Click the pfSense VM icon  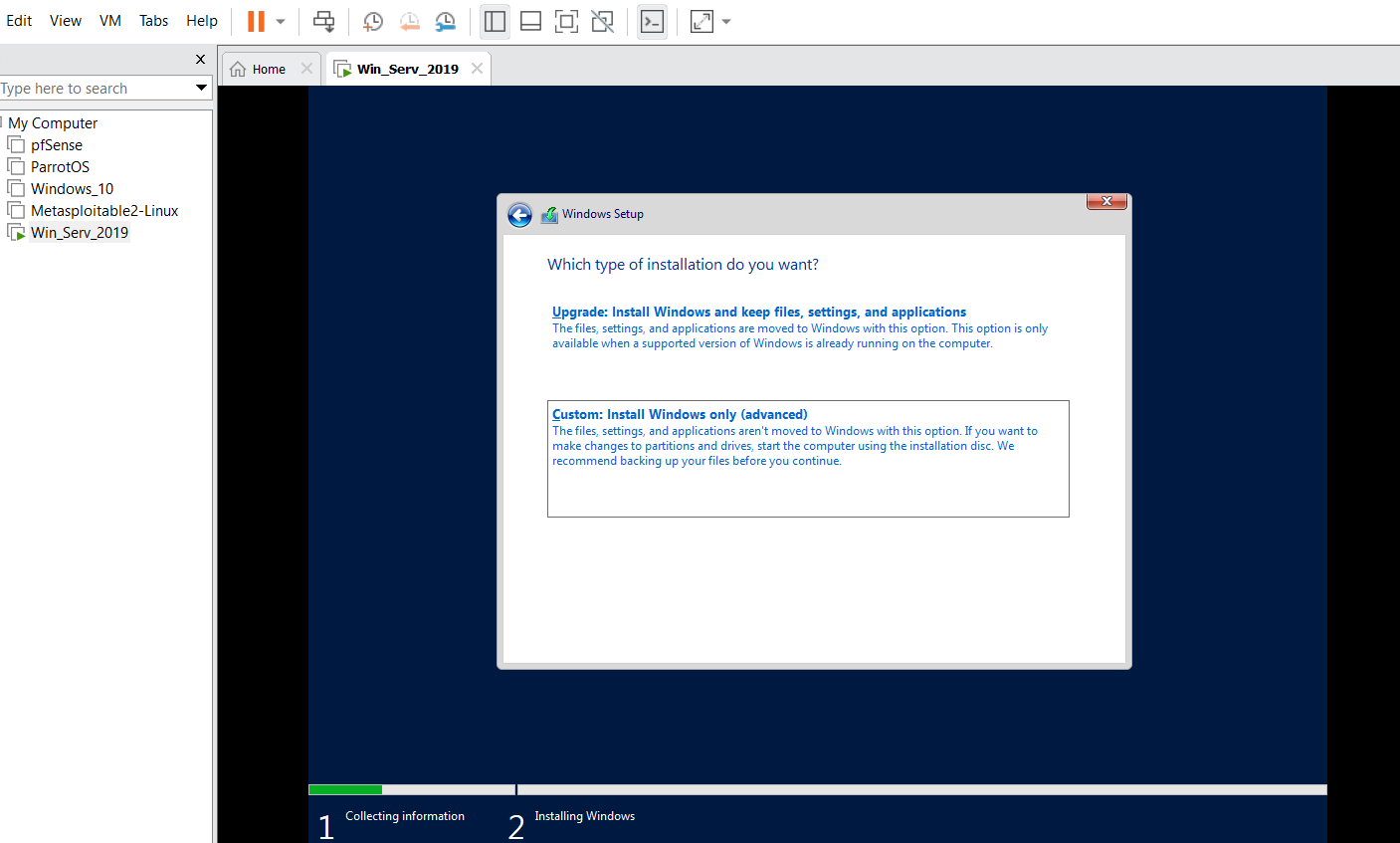pyautogui.click(x=16, y=145)
